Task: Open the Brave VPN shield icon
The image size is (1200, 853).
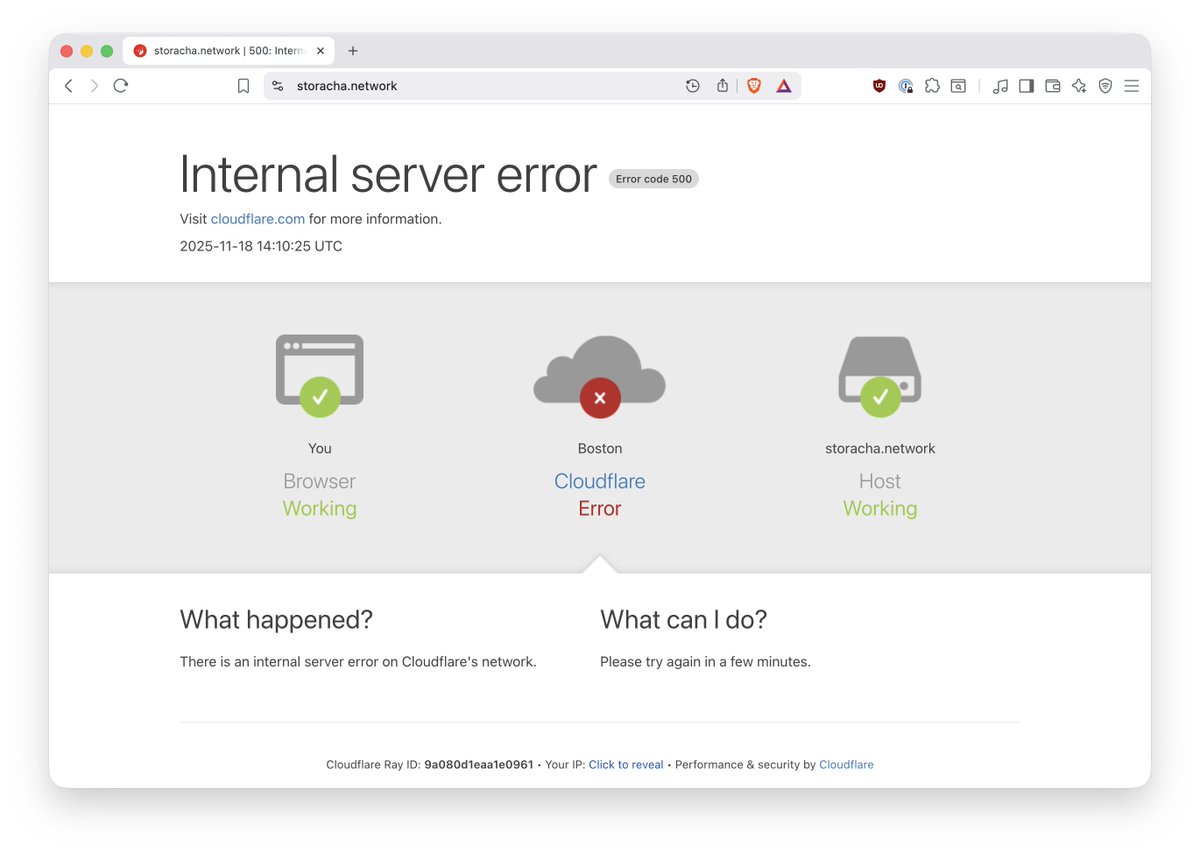Action: coord(1105,86)
